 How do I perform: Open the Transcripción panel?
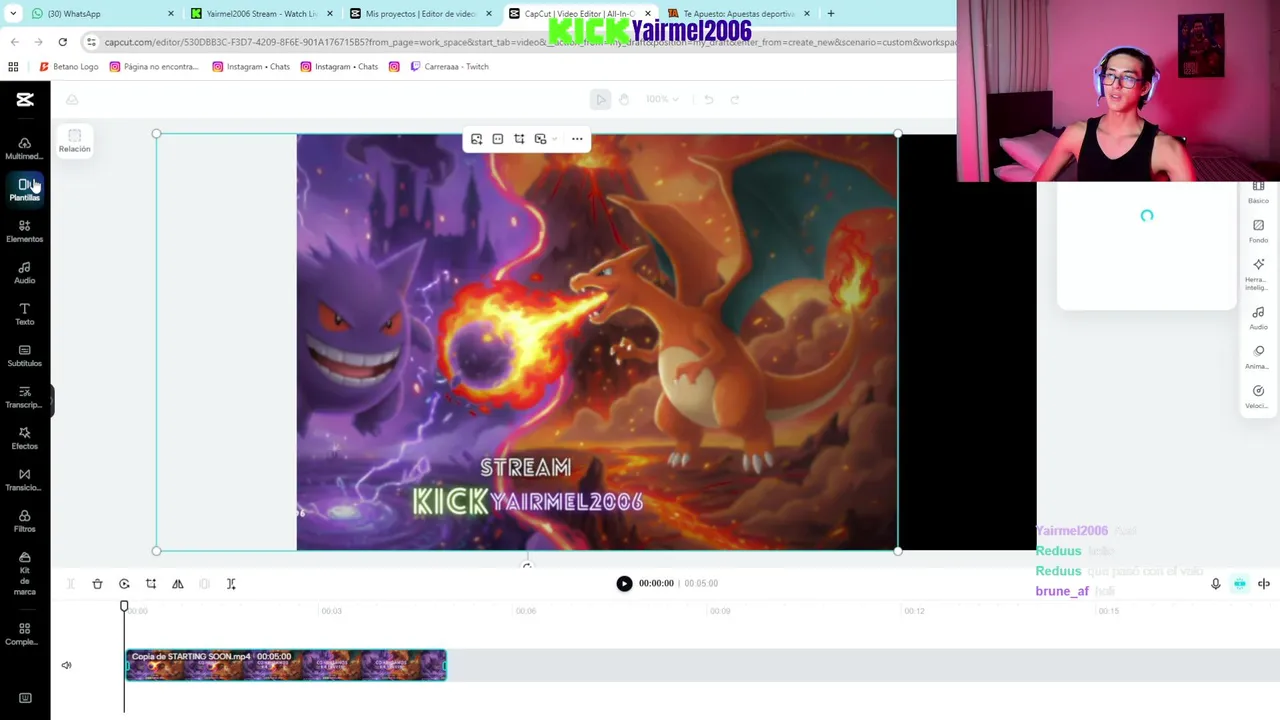(24, 397)
